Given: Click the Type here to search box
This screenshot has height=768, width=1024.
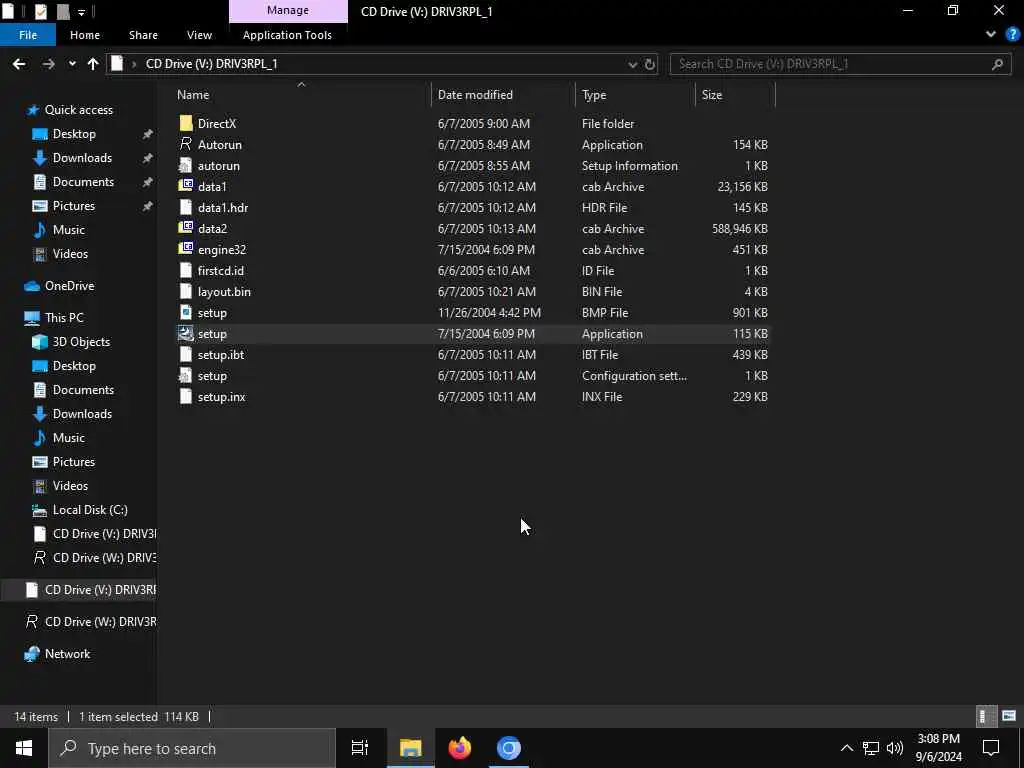Looking at the screenshot, I should (x=192, y=748).
